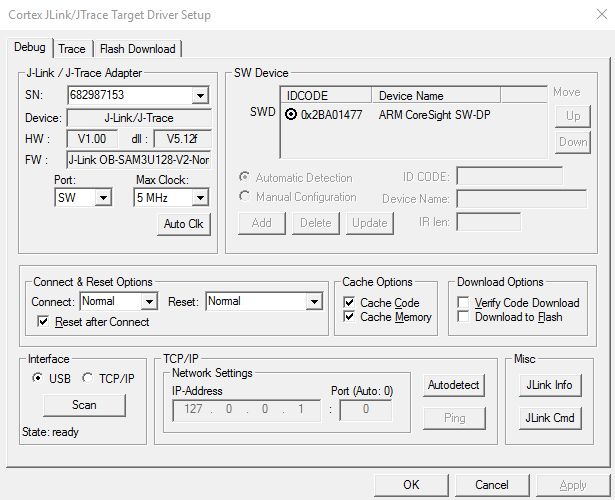Click the Scan button
The height and width of the screenshot is (500, 615).
point(84,405)
